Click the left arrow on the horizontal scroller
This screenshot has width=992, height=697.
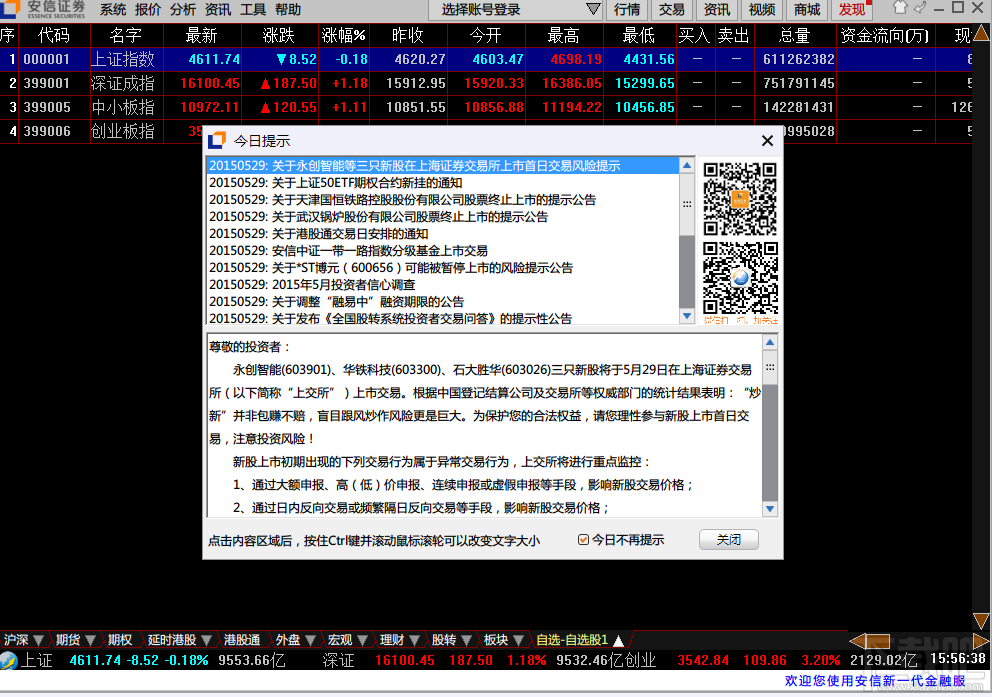point(857,641)
